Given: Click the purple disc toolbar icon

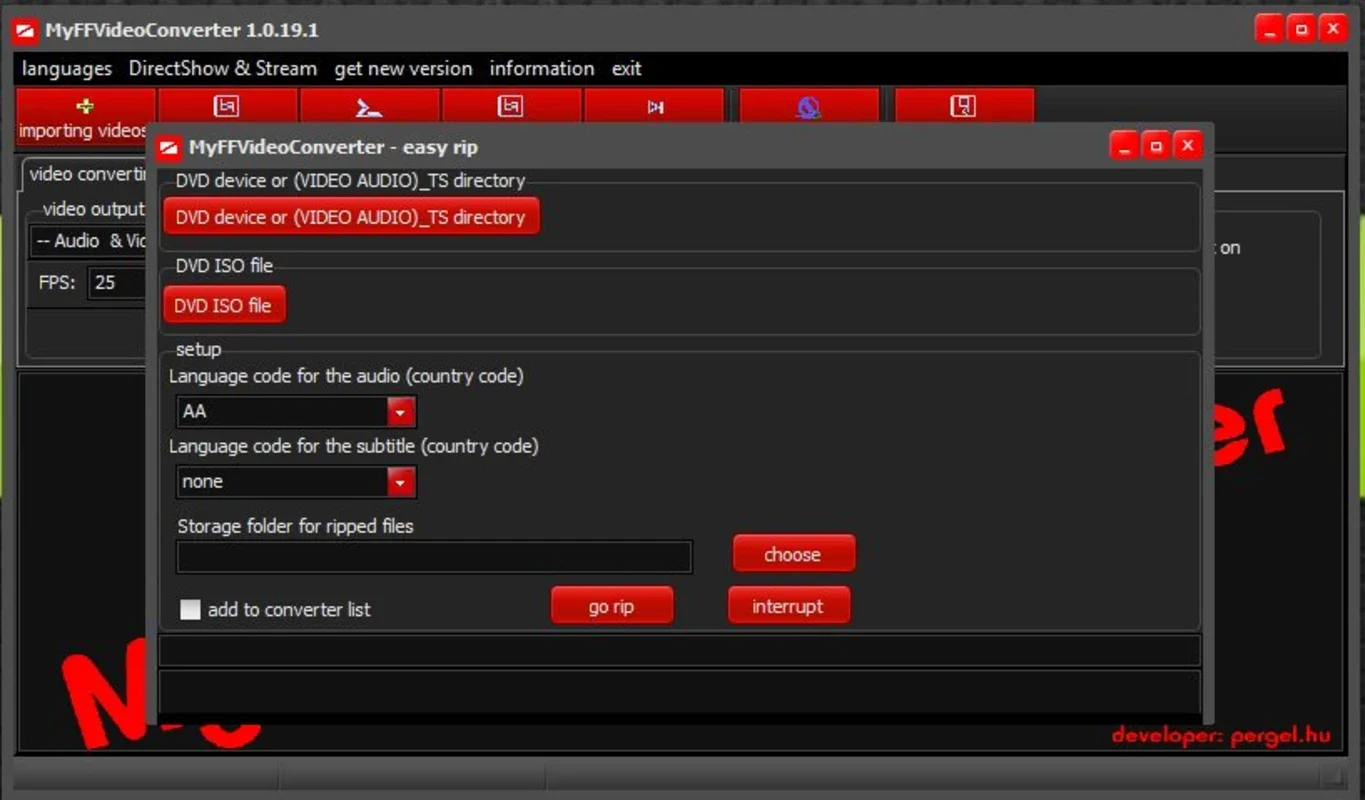Looking at the screenshot, I should (809, 106).
